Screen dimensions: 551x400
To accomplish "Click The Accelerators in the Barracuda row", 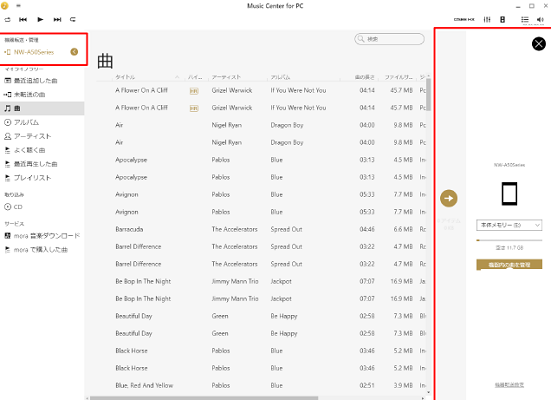I will (x=234, y=229).
